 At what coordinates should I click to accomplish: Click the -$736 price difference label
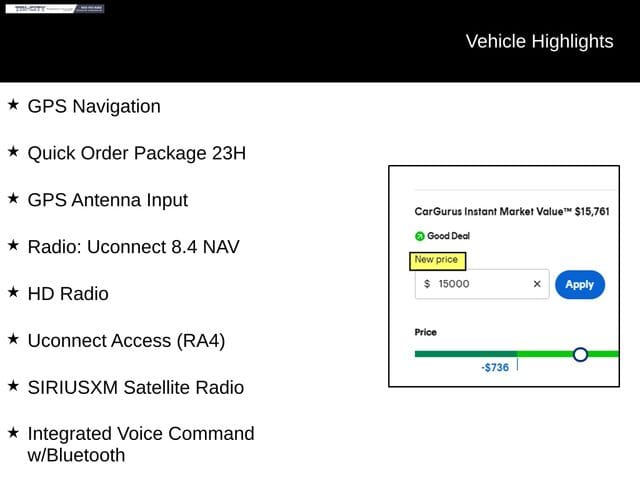click(x=494, y=368)
